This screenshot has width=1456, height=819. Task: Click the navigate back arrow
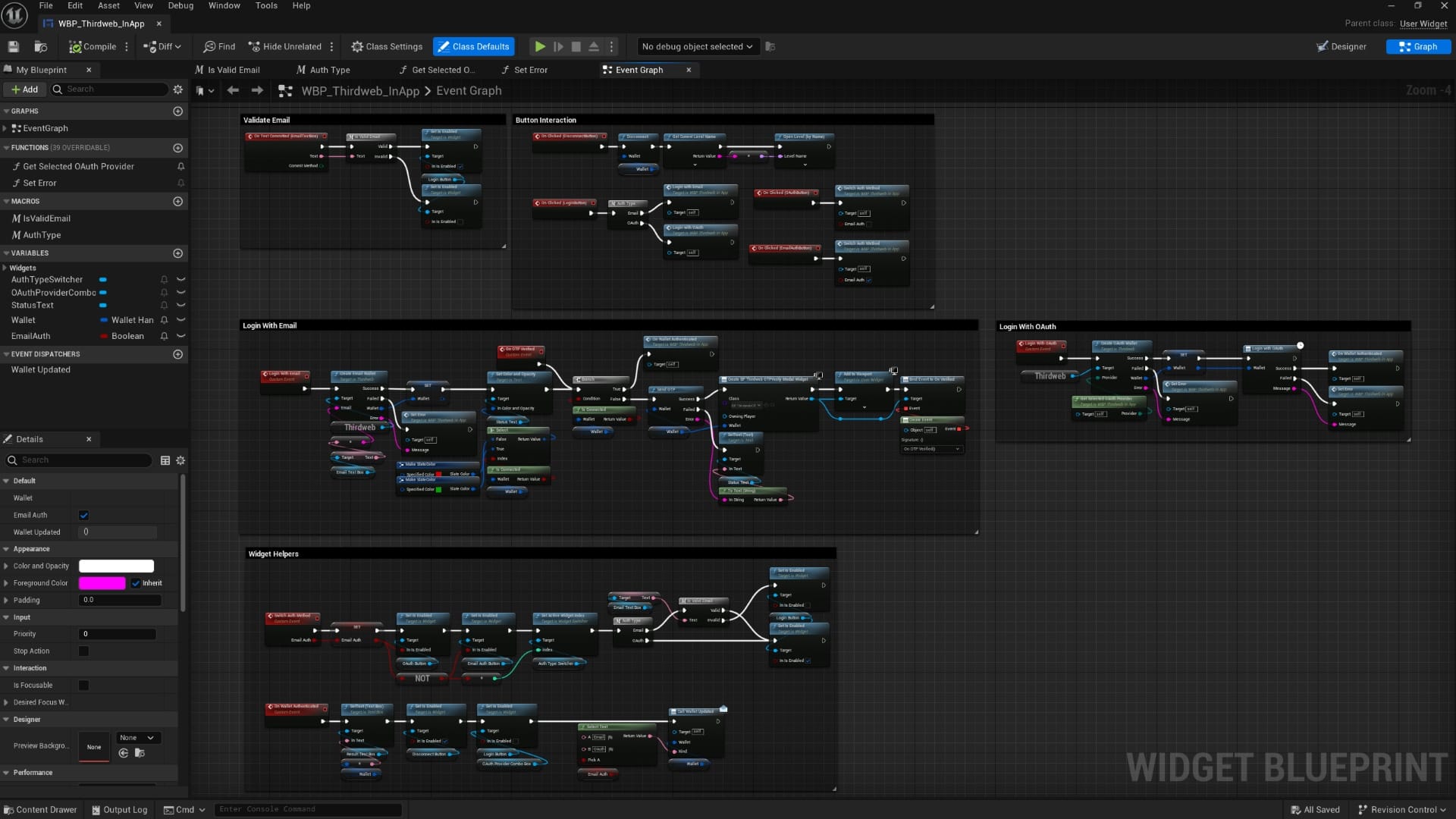(233, 90)
